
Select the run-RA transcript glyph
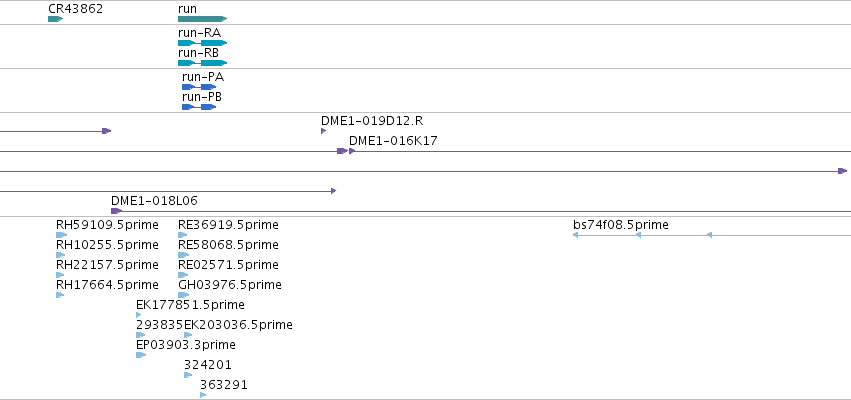(x=202, y=43)
